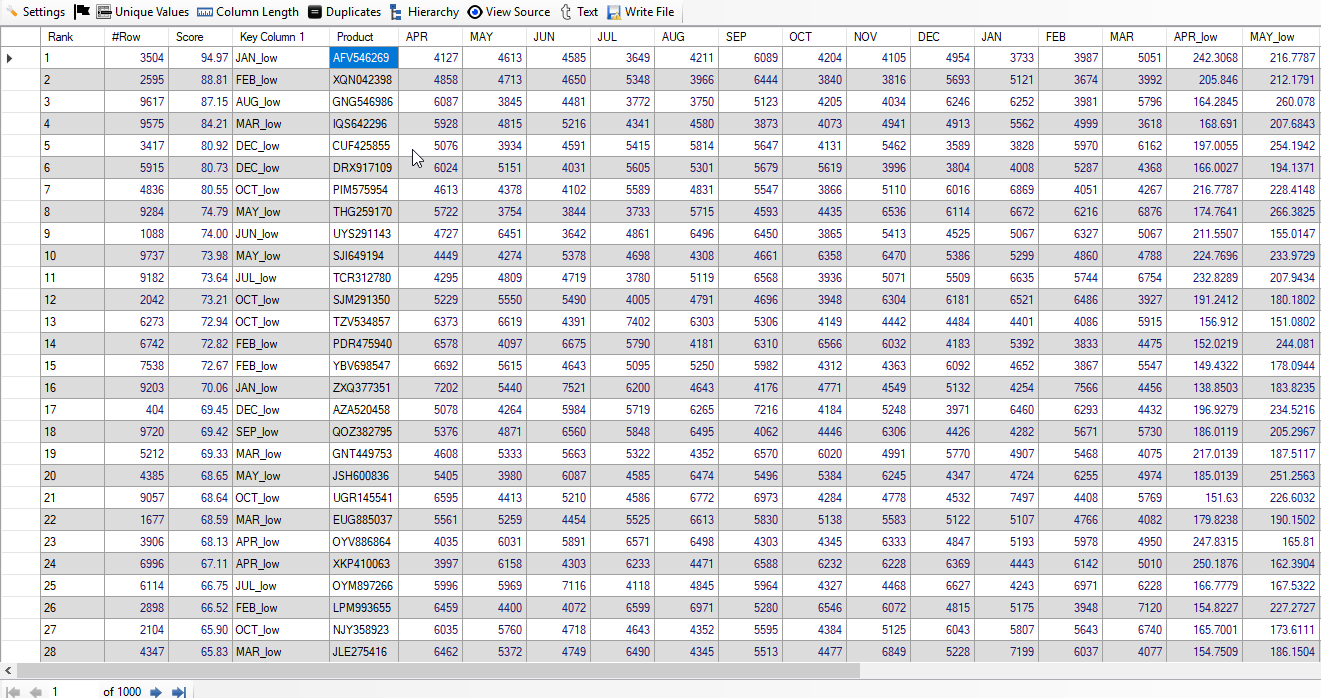Click the Rank column header
Viewport: 1321px width, 698px height.
click(x=61, y=37)
